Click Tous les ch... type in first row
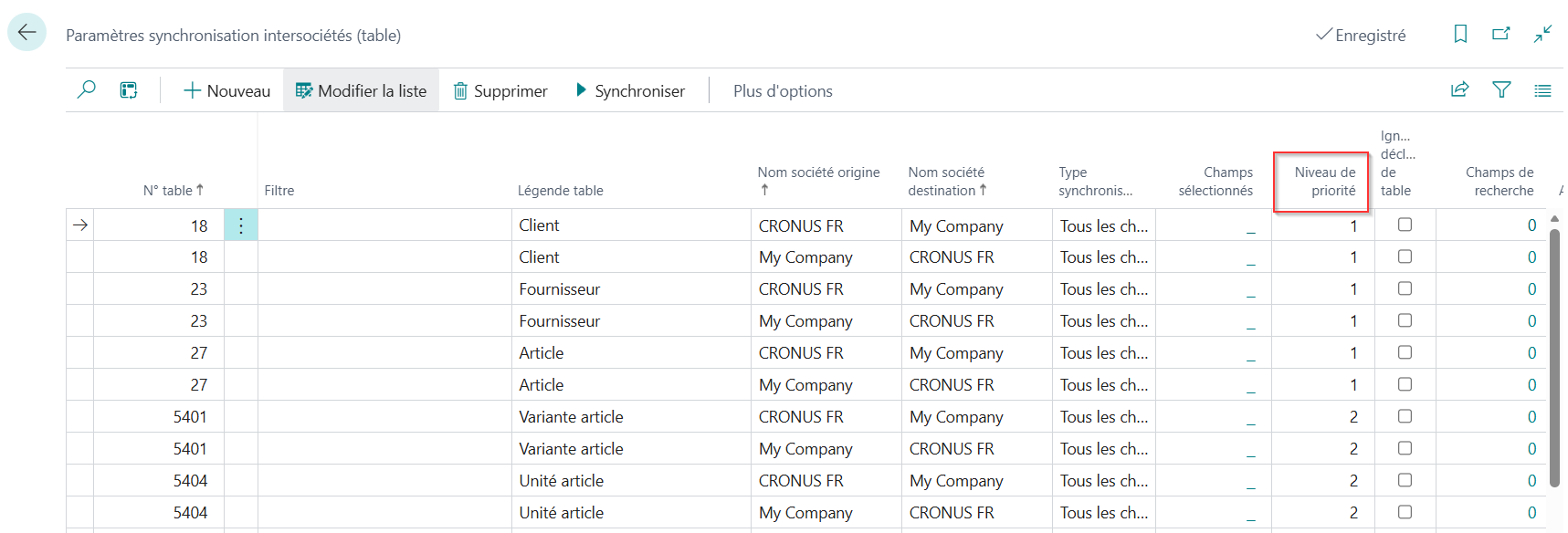The height and width of the screenshot is (533, 1568). point(1104,225)
